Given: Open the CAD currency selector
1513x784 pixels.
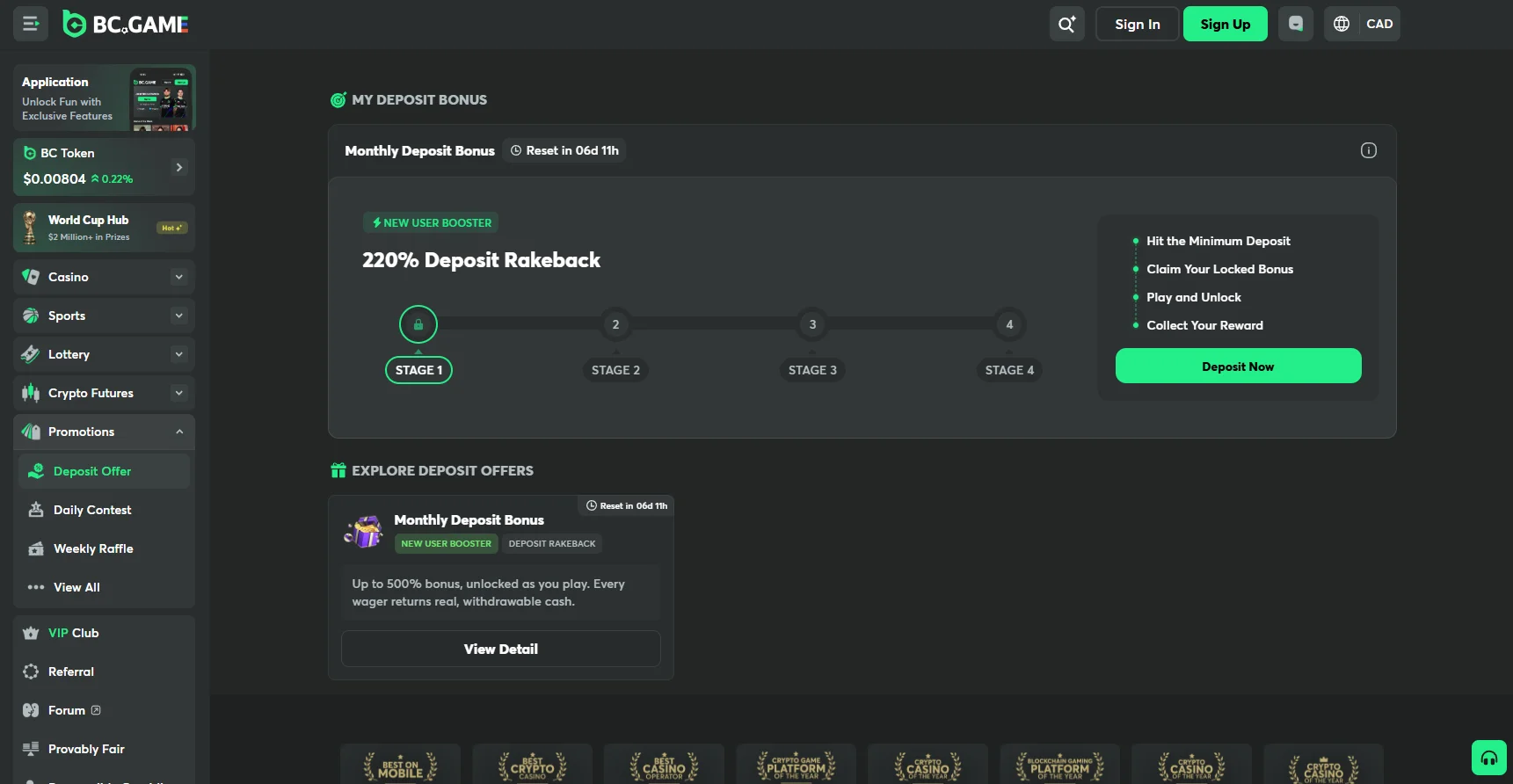Looking at the screenshot, I should (1379, 24).
